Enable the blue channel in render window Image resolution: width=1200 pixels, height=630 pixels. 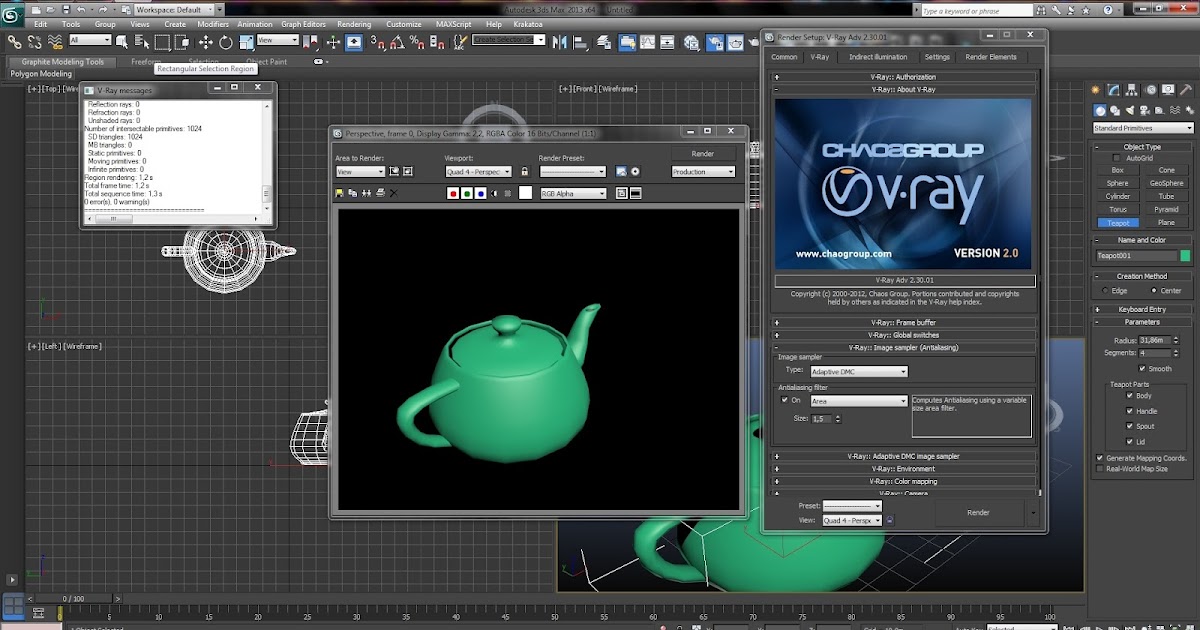481,193
